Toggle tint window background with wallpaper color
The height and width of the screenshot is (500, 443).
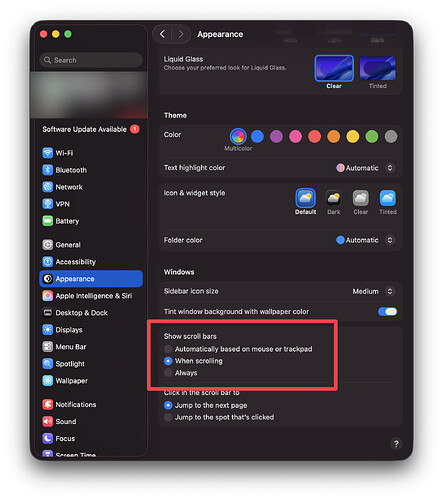tap(387, 312)
